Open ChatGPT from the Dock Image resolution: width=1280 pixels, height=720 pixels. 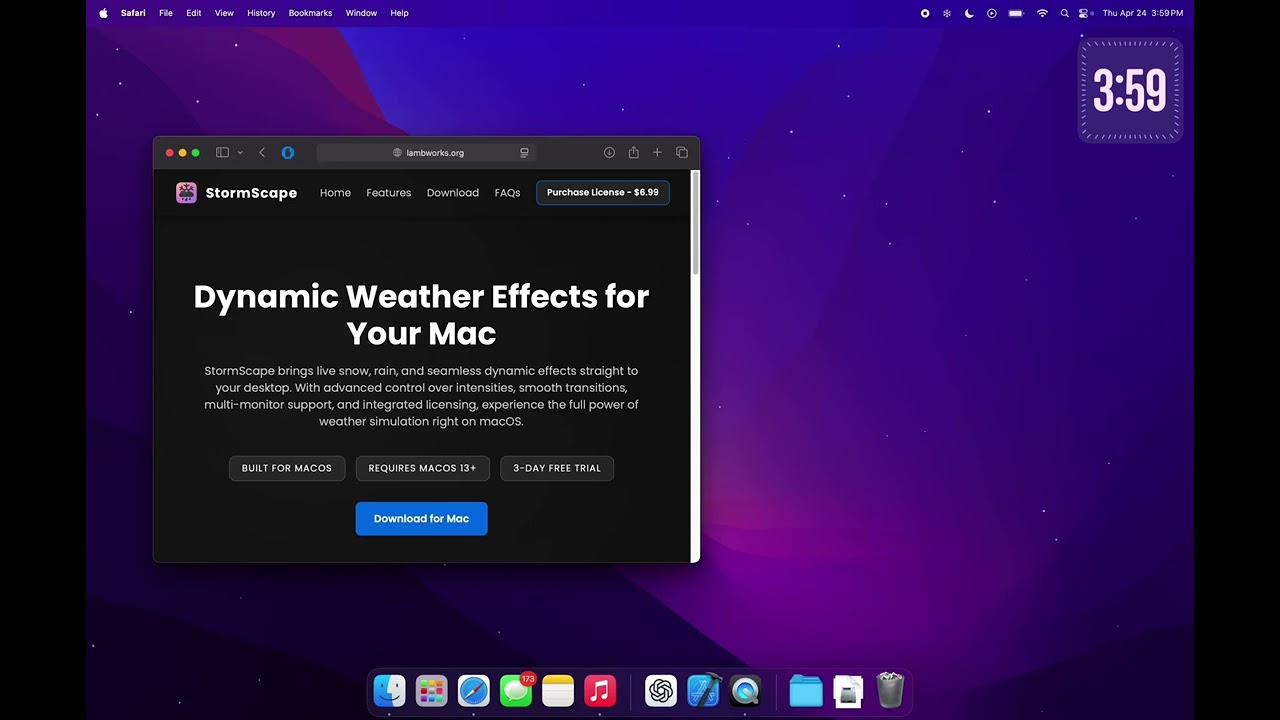coord(661,691)
